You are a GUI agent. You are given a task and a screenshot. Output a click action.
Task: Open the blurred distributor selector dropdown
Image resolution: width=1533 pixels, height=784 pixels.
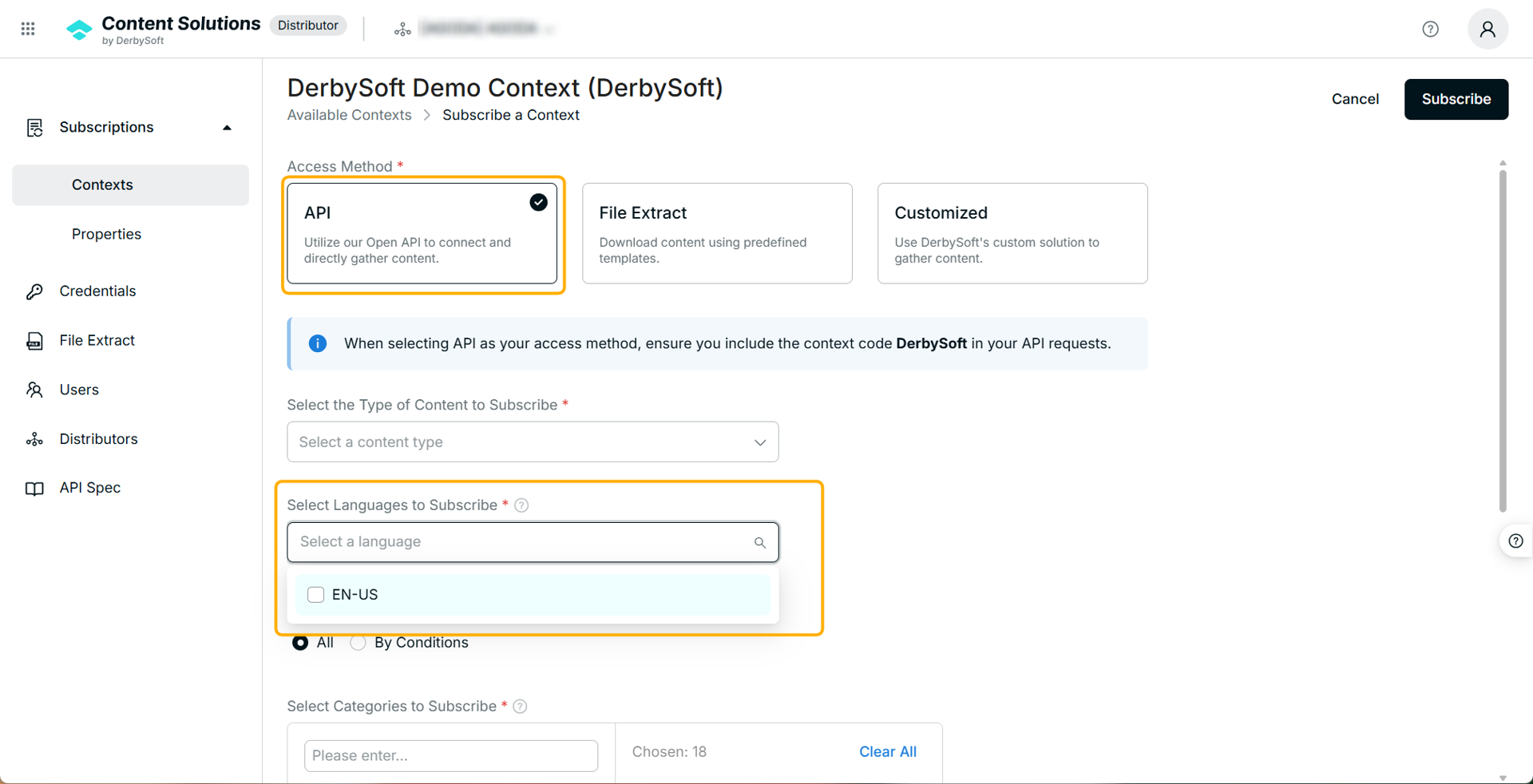click(x=487, y=29)
